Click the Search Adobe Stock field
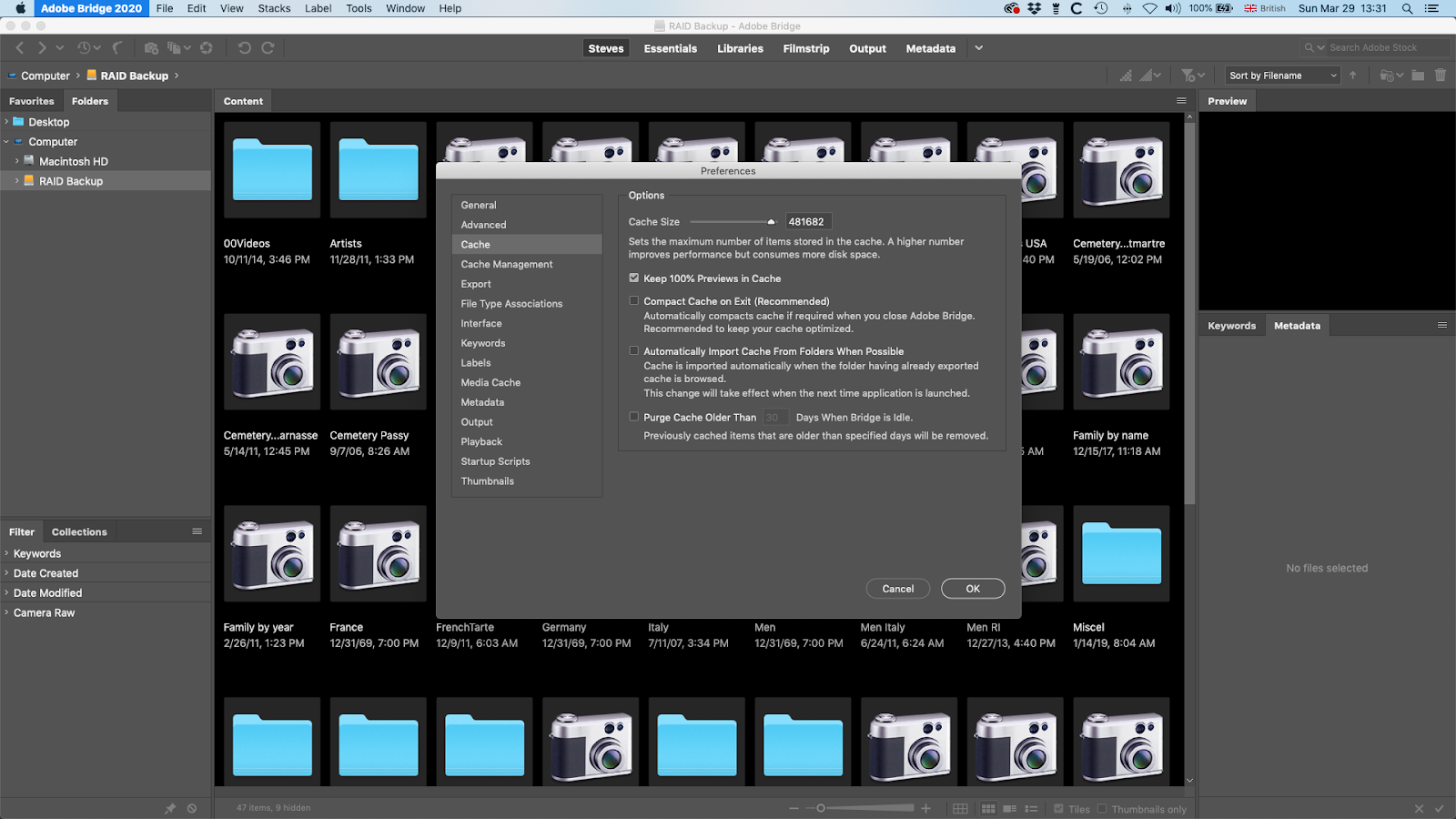The image size is (1456, 819). click(x=1388, y=47)
